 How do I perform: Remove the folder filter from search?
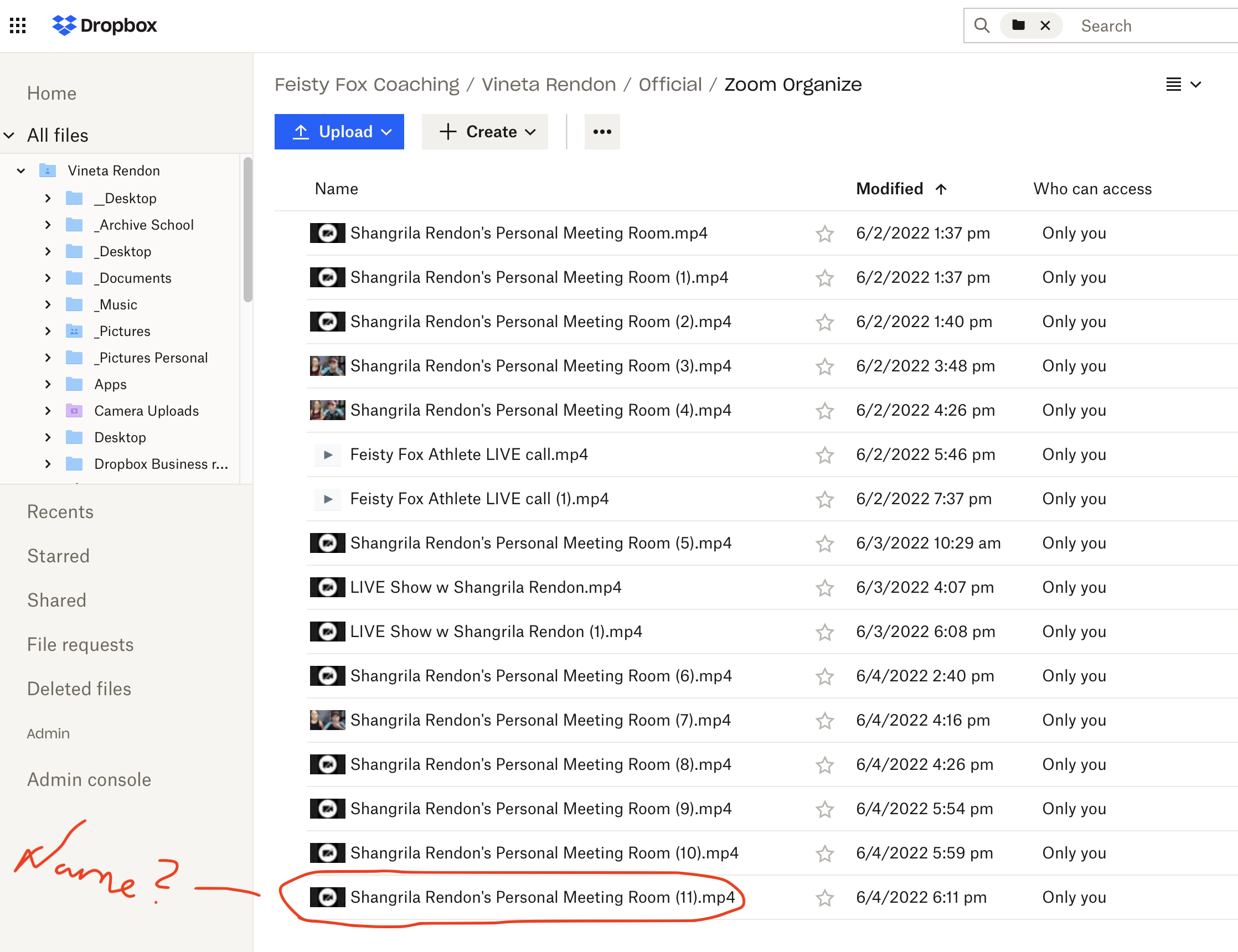click(1045, 25)
